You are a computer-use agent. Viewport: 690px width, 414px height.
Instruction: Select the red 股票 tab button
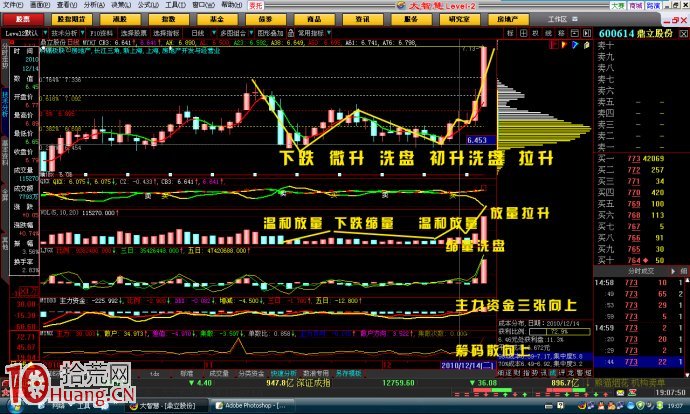23,19
